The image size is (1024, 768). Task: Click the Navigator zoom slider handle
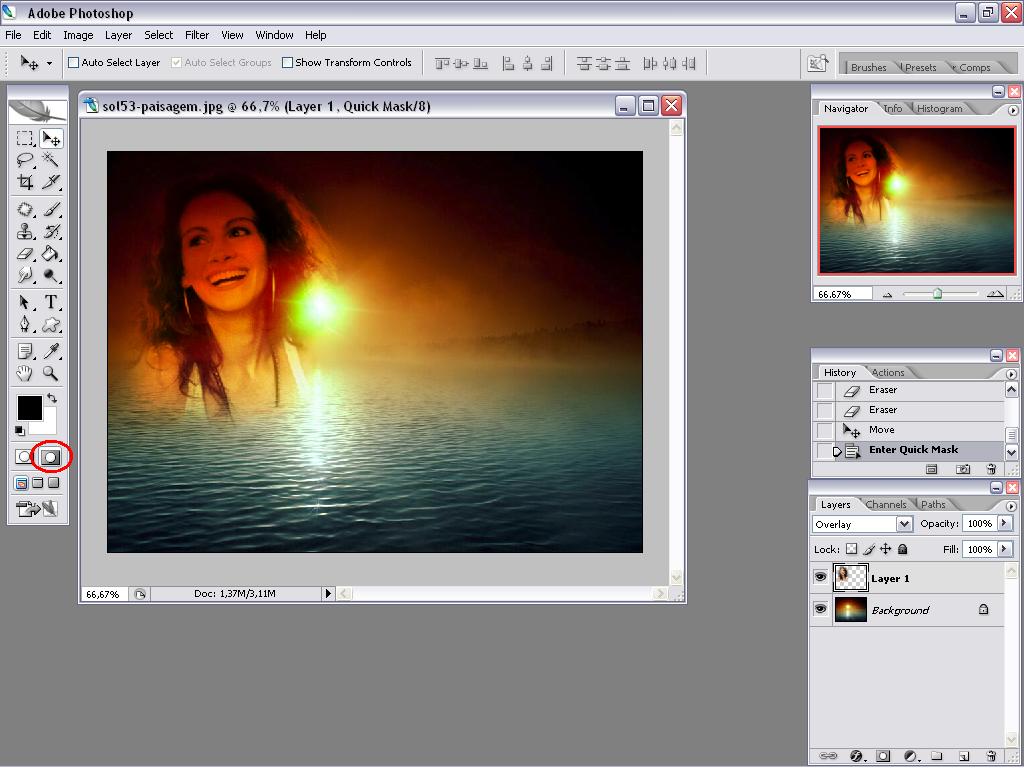click(x=937, y=294)
